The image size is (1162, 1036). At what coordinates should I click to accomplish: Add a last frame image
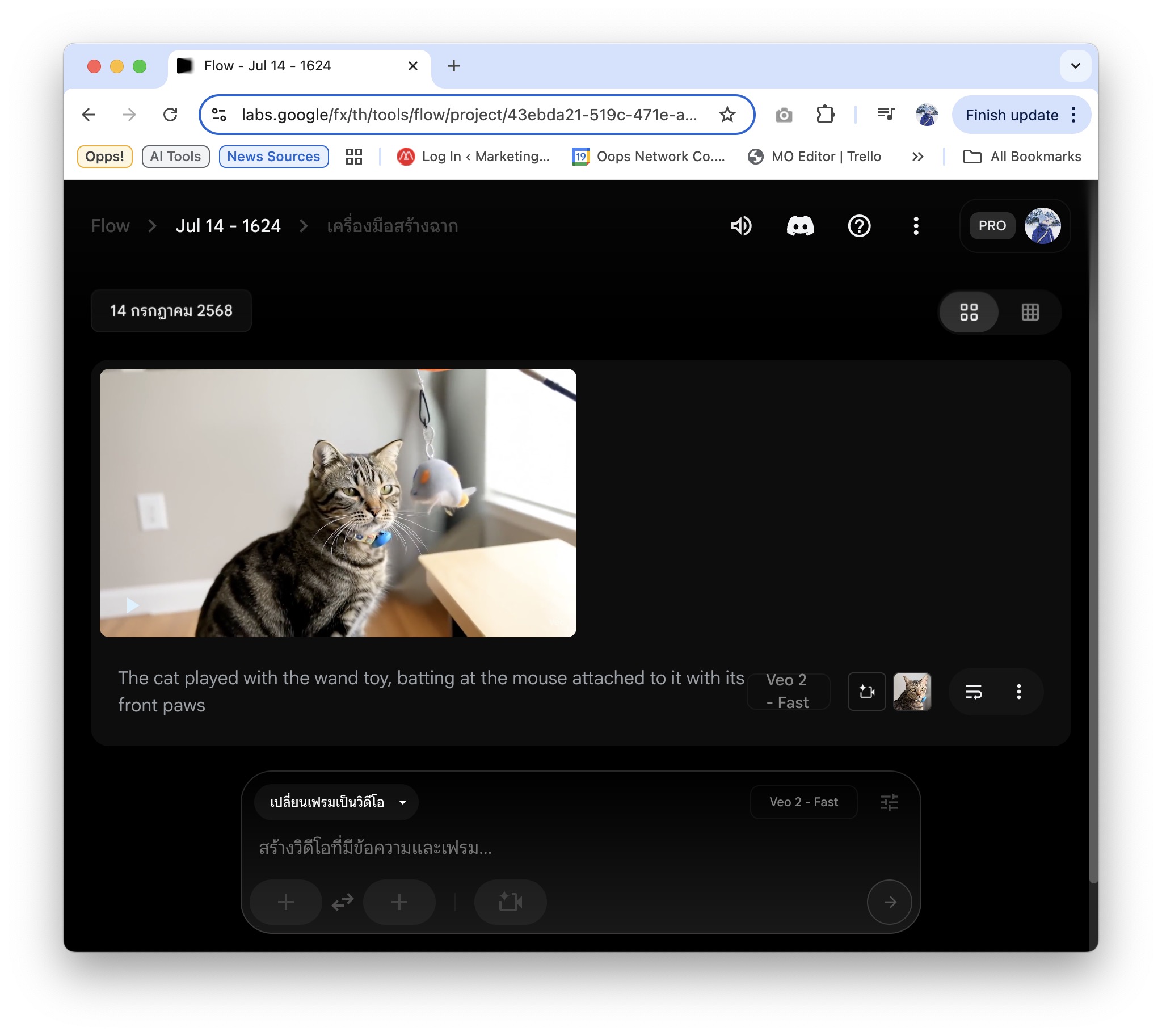(x=399, y=902)
